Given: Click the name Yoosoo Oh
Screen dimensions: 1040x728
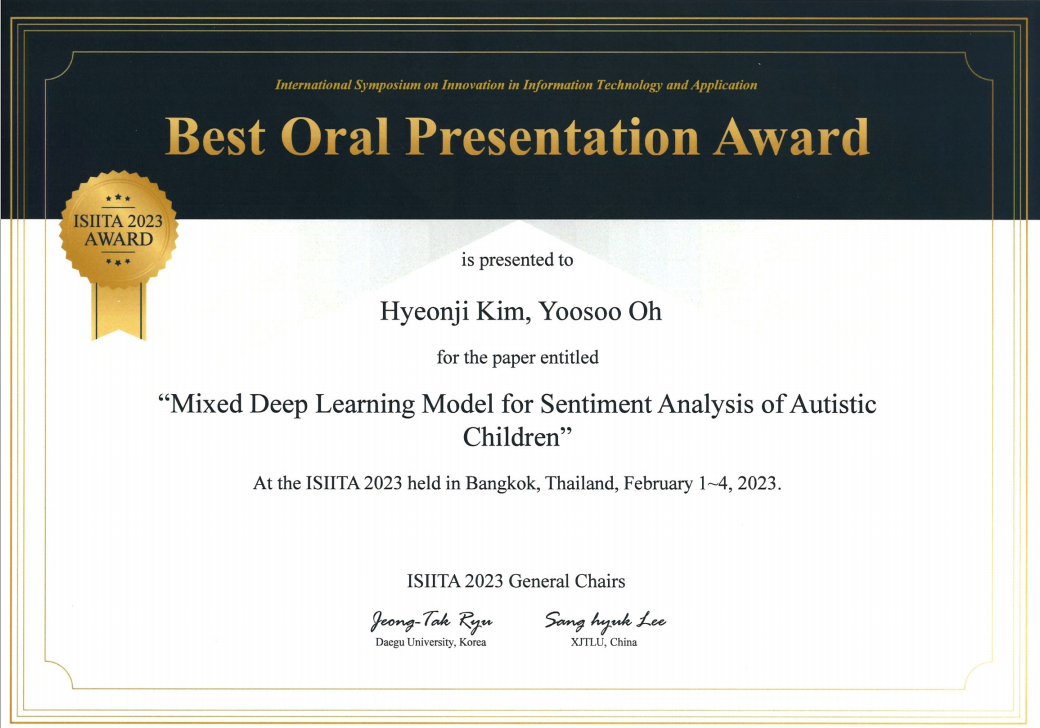Looking at the screenshot, I should click(601, 312).
